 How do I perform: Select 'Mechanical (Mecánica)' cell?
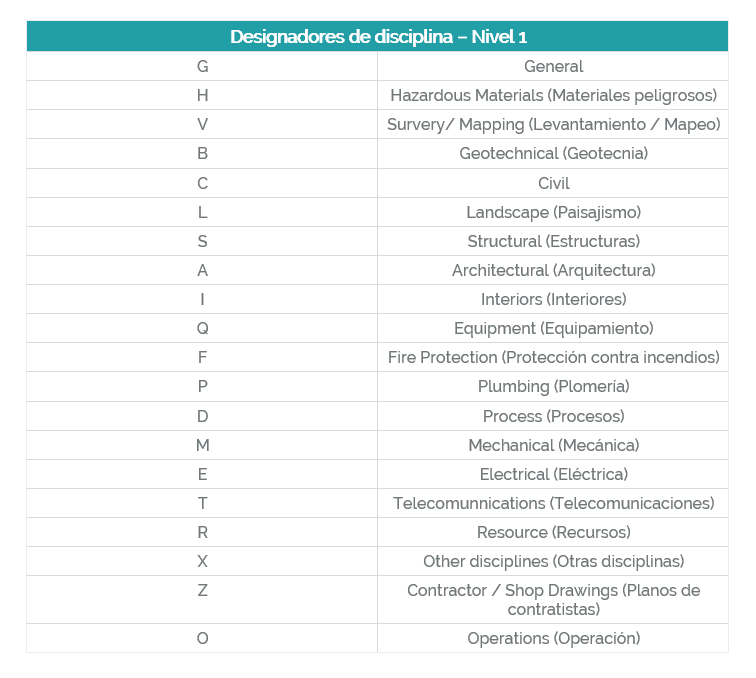pos(553,445)
